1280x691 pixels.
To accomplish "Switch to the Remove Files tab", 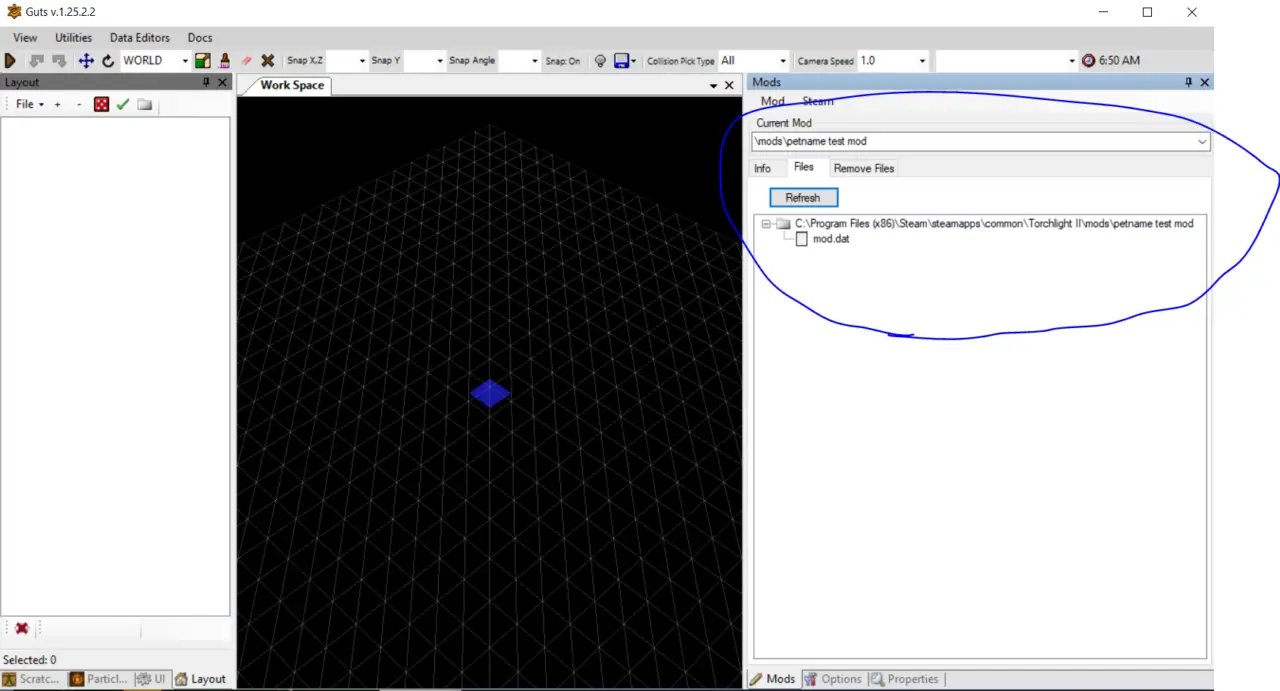I will [x=864, y=169].
